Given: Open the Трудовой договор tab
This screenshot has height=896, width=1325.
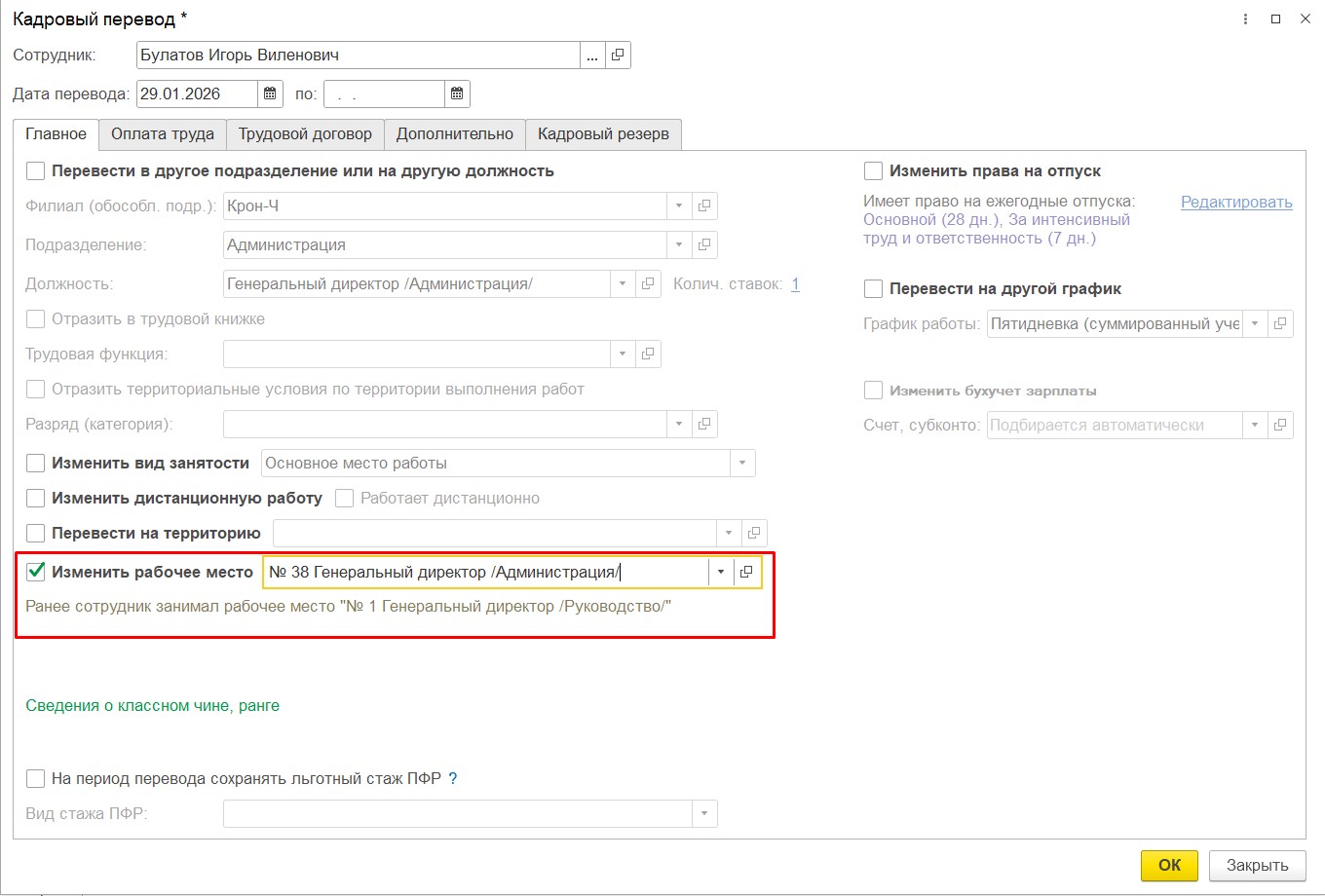Looking at the screenshot, I should tap(305, 134).
